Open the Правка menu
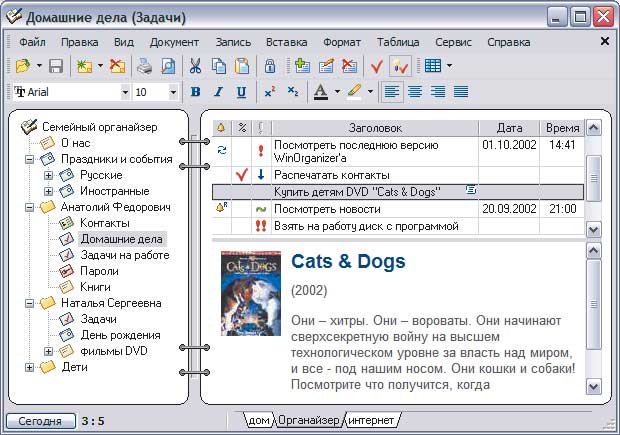The height and width of the screenshot is (435, 620). click(x=79, y=42)
